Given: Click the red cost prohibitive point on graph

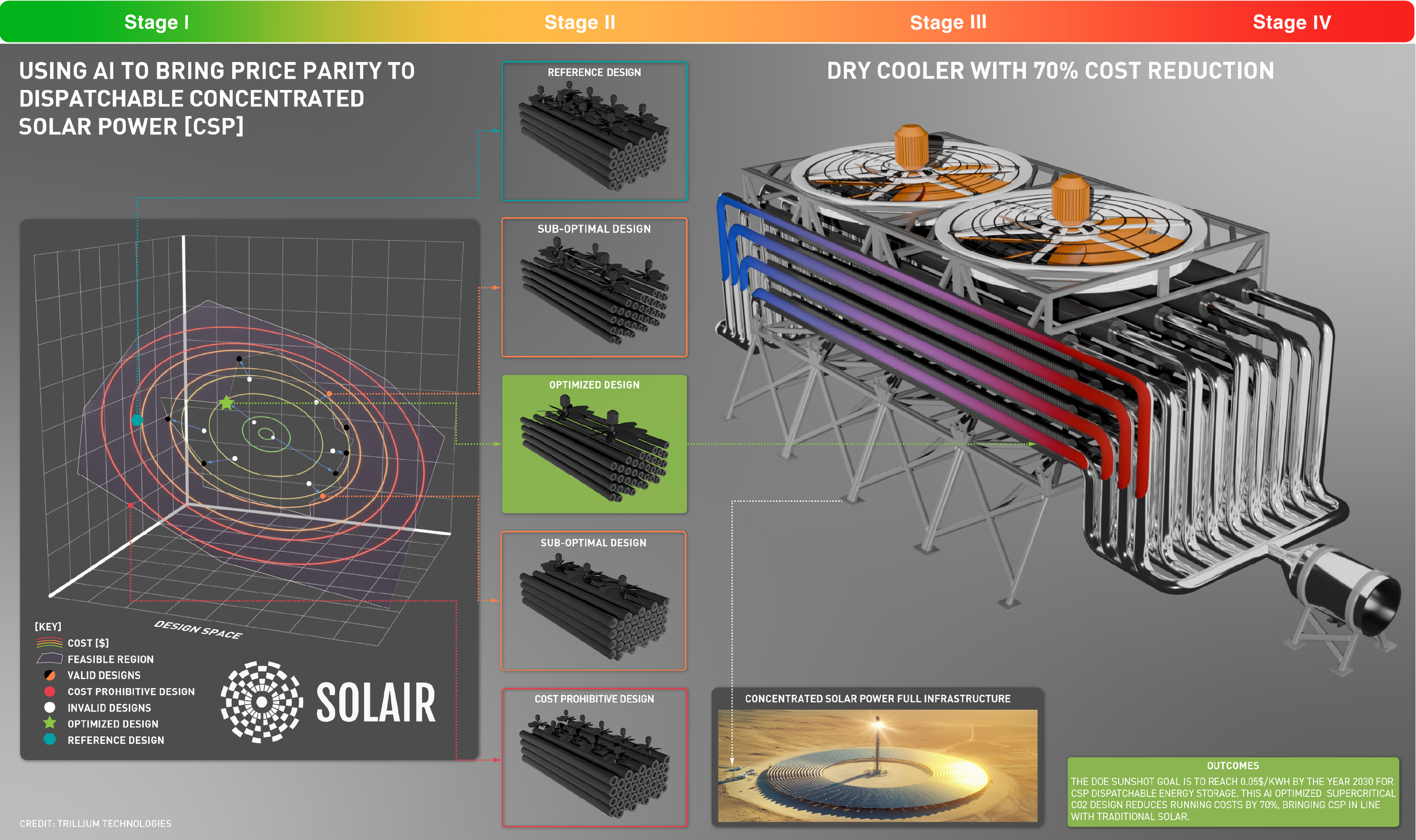Looking at the screenshot, I should [x=130, y=505].
